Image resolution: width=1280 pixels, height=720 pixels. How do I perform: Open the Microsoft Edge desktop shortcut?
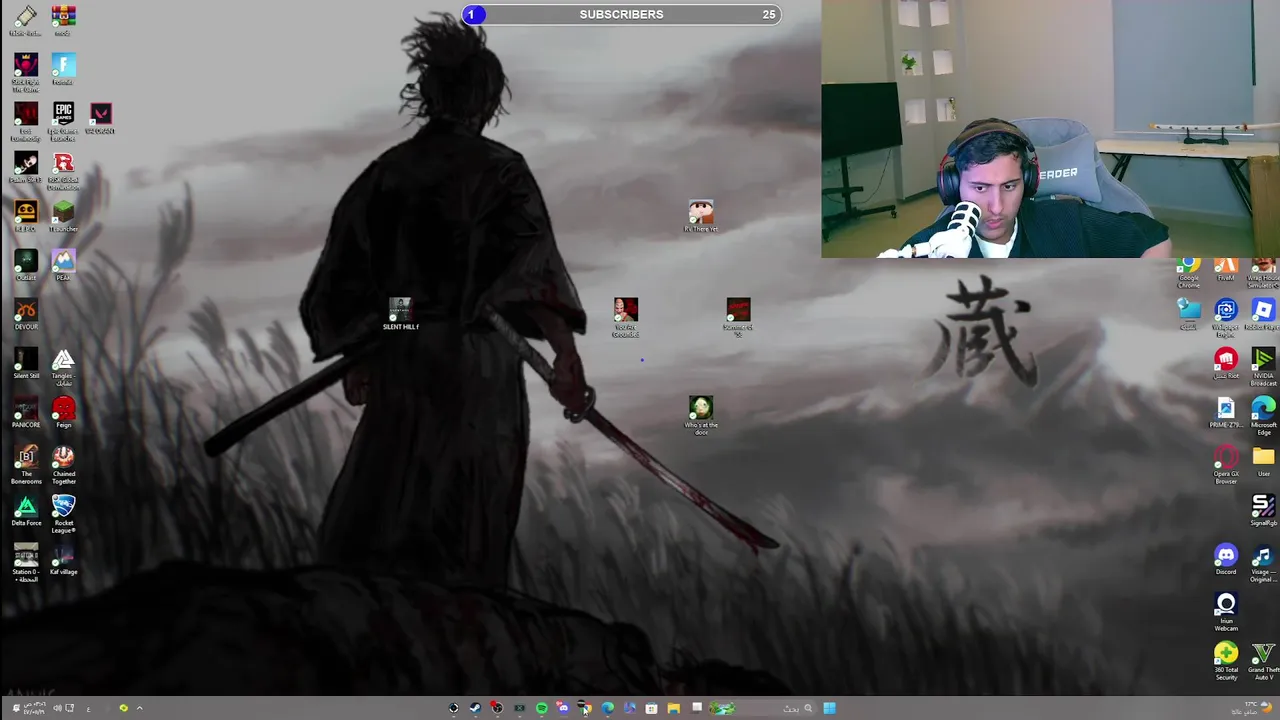pyautogui.click(x=1263, y=415)
